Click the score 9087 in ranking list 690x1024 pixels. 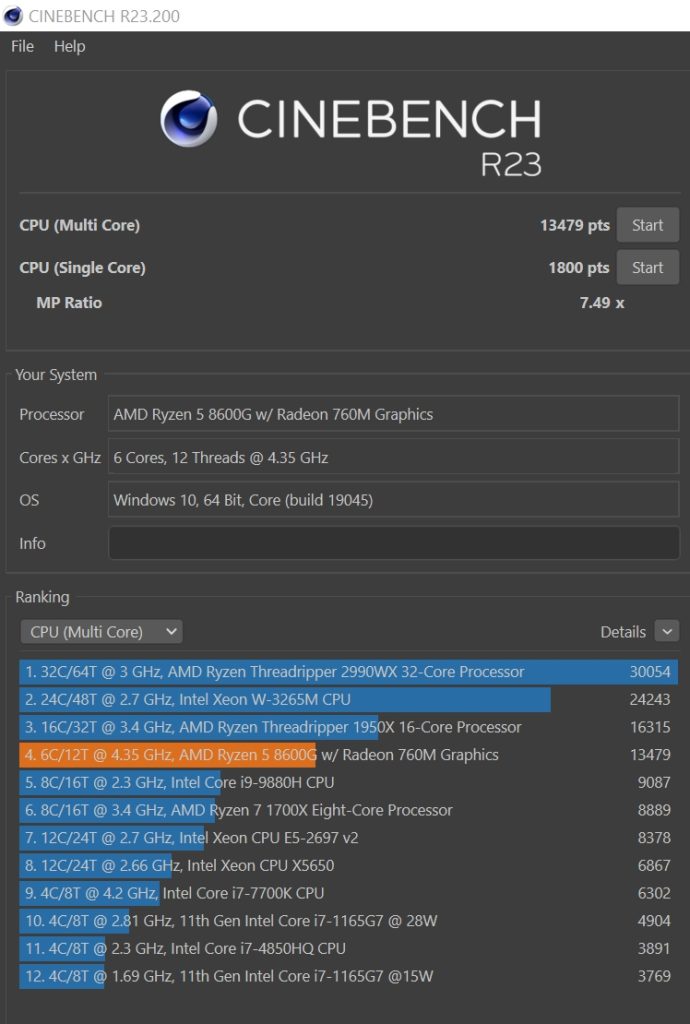tap(653, 782)
